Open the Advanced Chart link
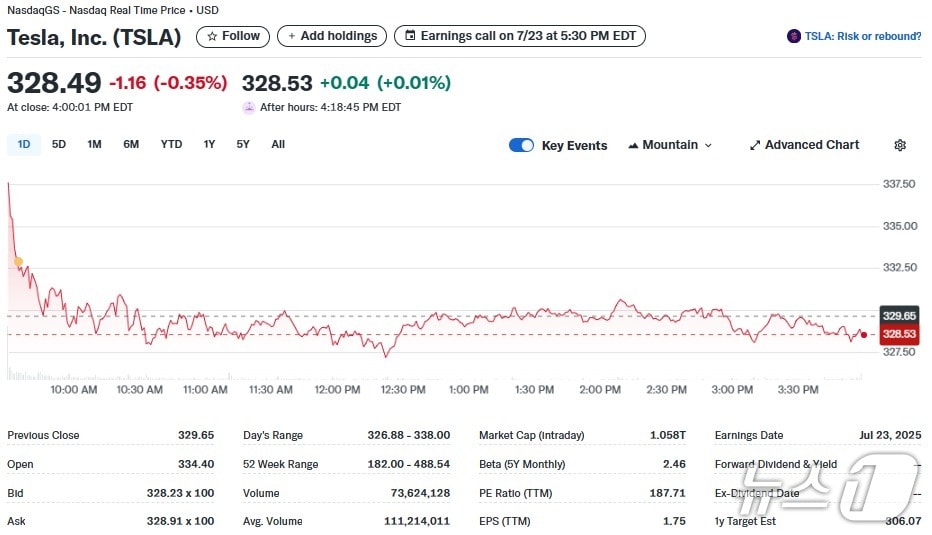 pyautogui.click(x=811, y=145)
